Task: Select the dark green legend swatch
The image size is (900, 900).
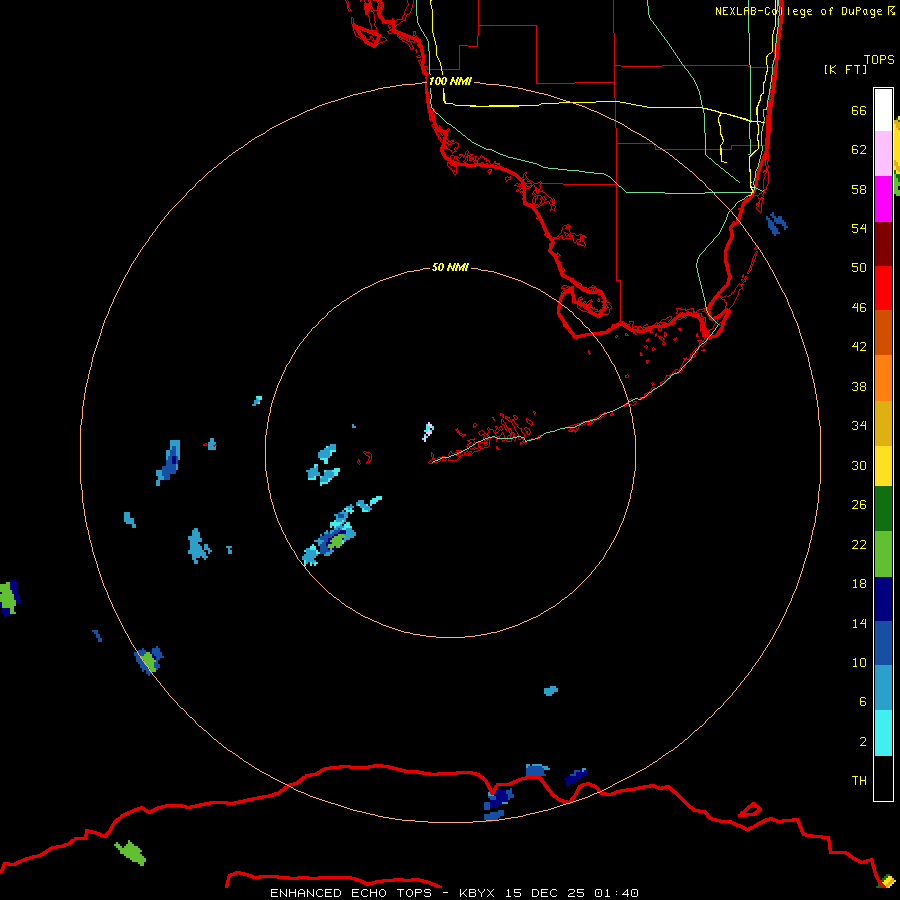Action: click(x=883, y=509)
